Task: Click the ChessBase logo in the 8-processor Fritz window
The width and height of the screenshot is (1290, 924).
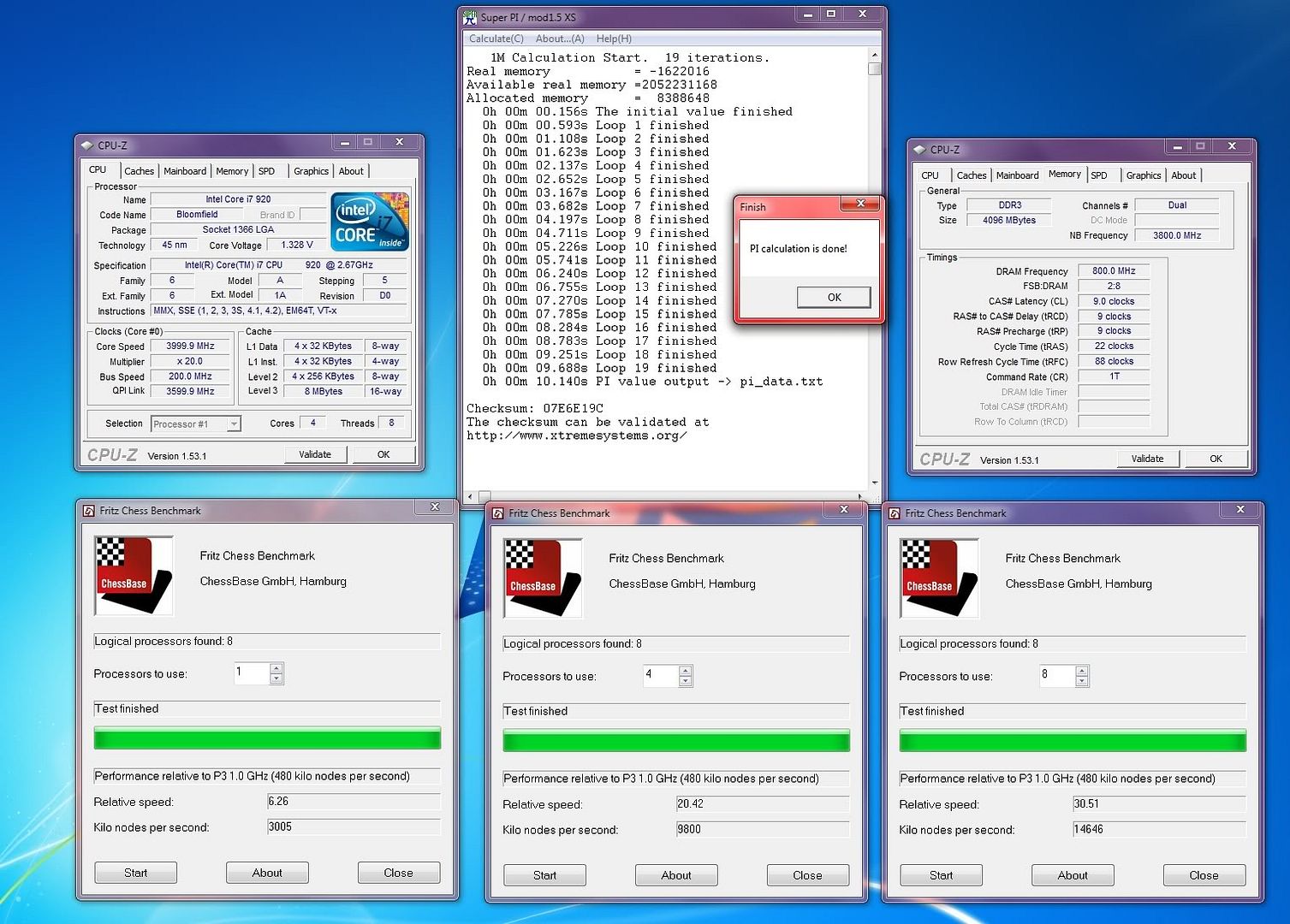Action: (x=939, y=578)
